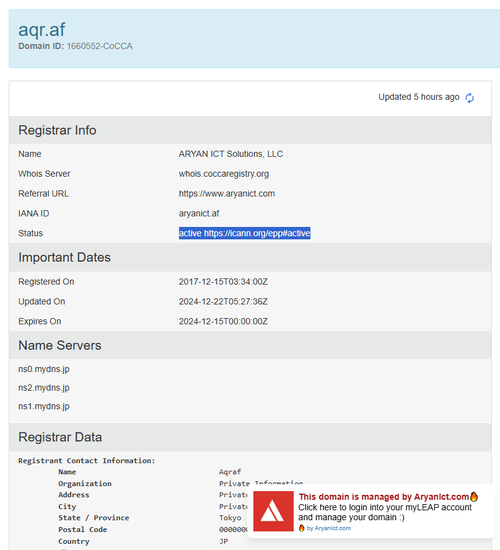Click the red Aryanict logo in popup
Image resolution: width=500 pixels, height=550 pixels.
[273, 511]
